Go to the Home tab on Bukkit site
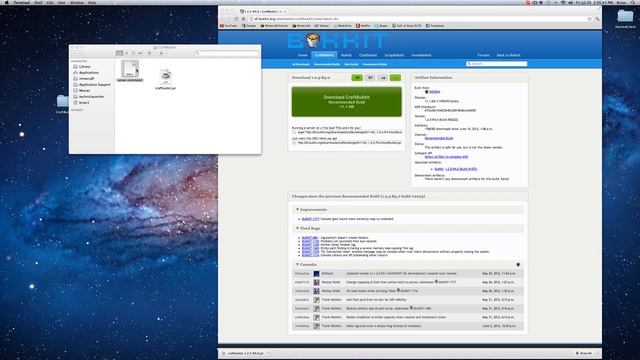This screenshot has height=360, width=640. click(302, 55)
